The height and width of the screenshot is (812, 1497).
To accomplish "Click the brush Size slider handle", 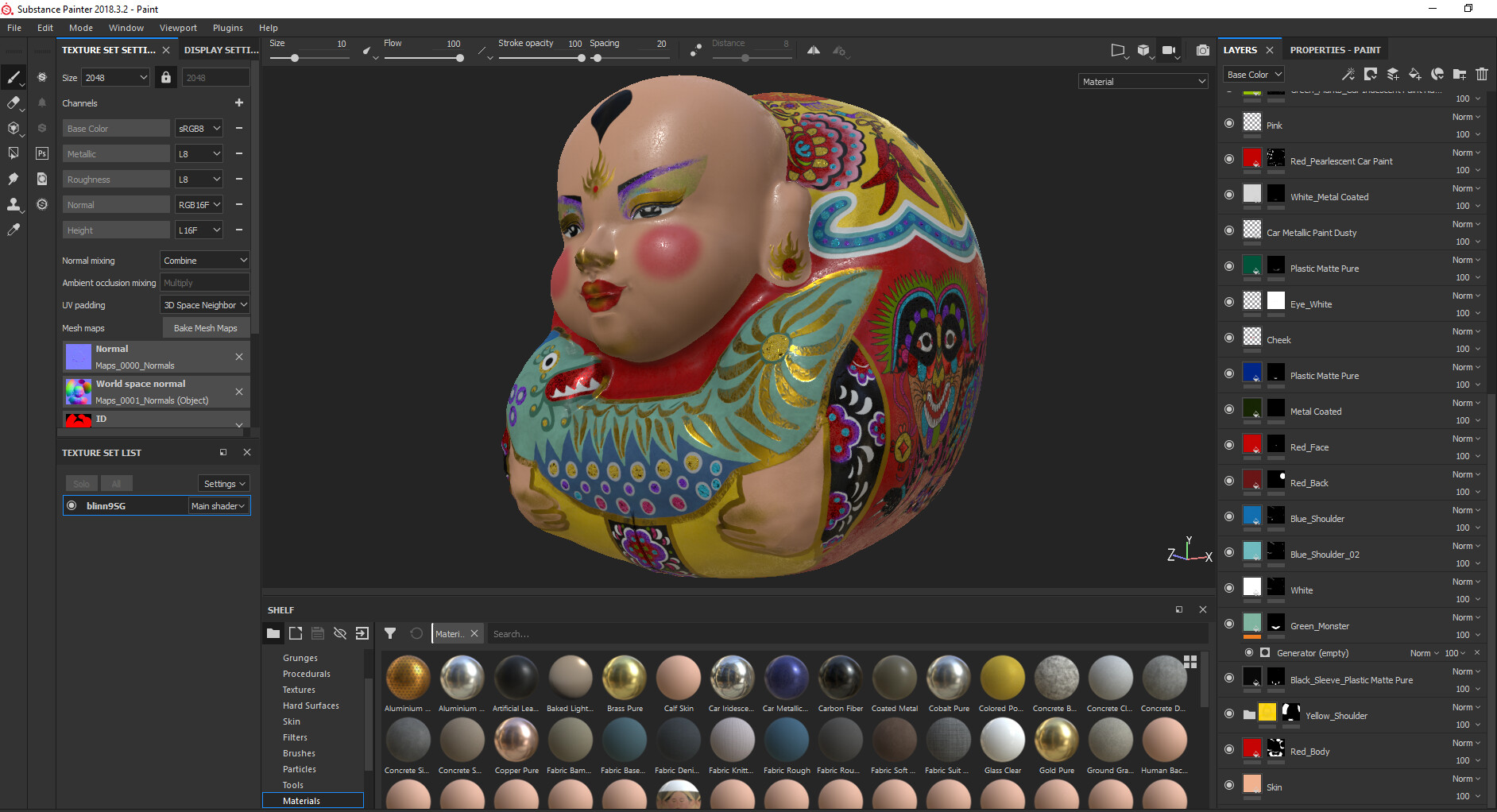I will pyautogui.click(x=295, y=58).
